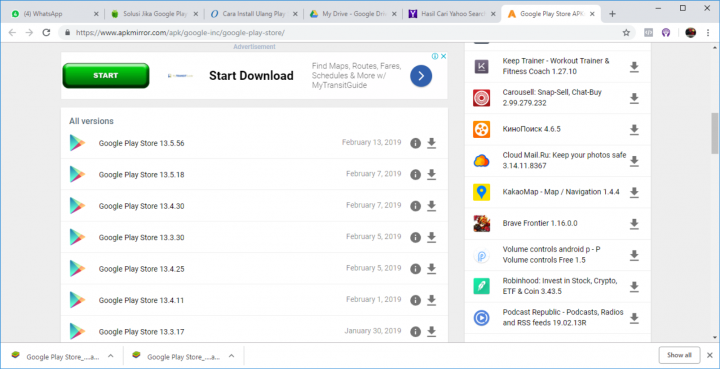Download Volume controls android p via arrow icon
Screen dimensions: 720x369
[x=634, y=255]
